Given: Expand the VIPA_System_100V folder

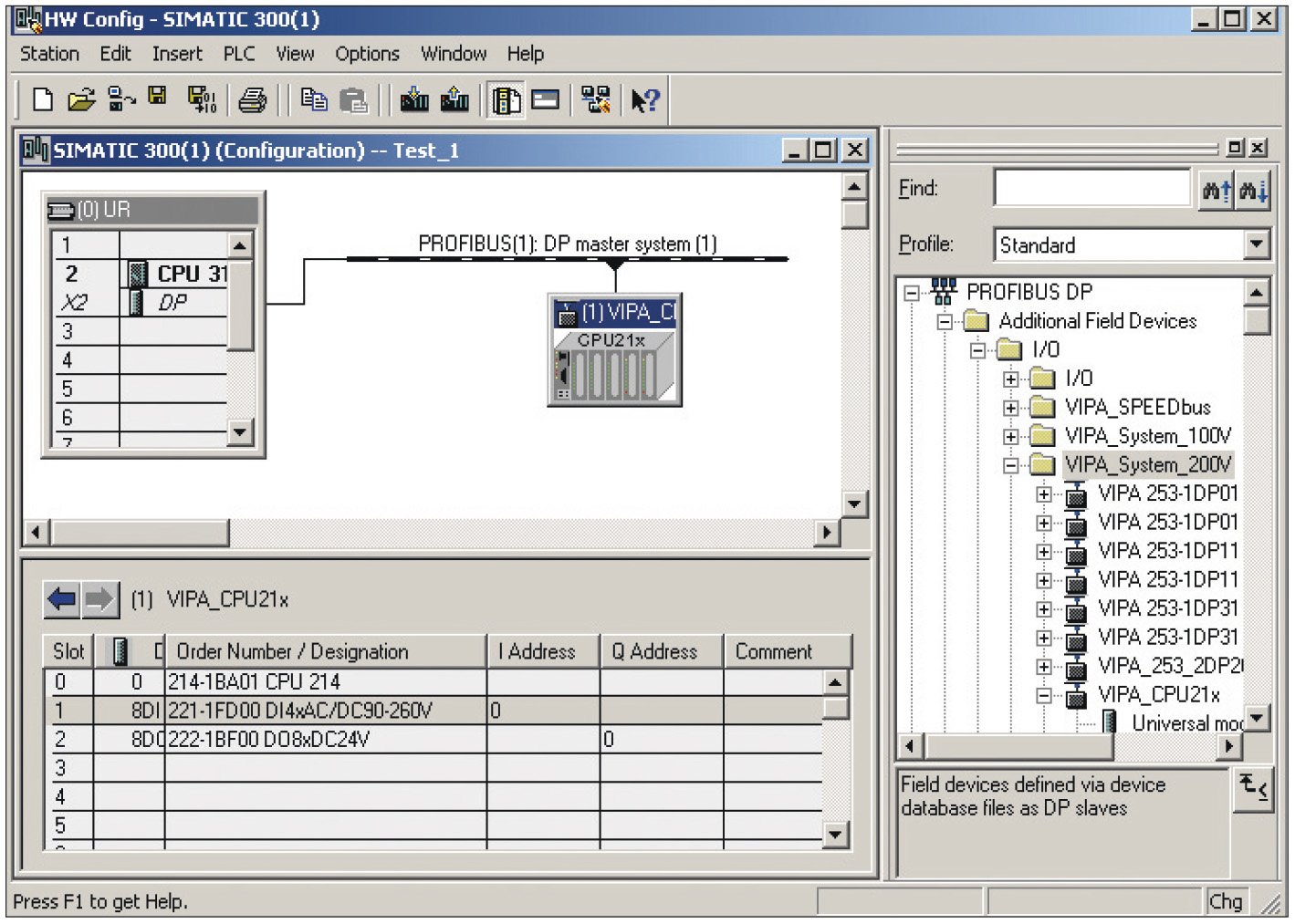Looking at the screenshot, I should click(x=1010, y=436).
